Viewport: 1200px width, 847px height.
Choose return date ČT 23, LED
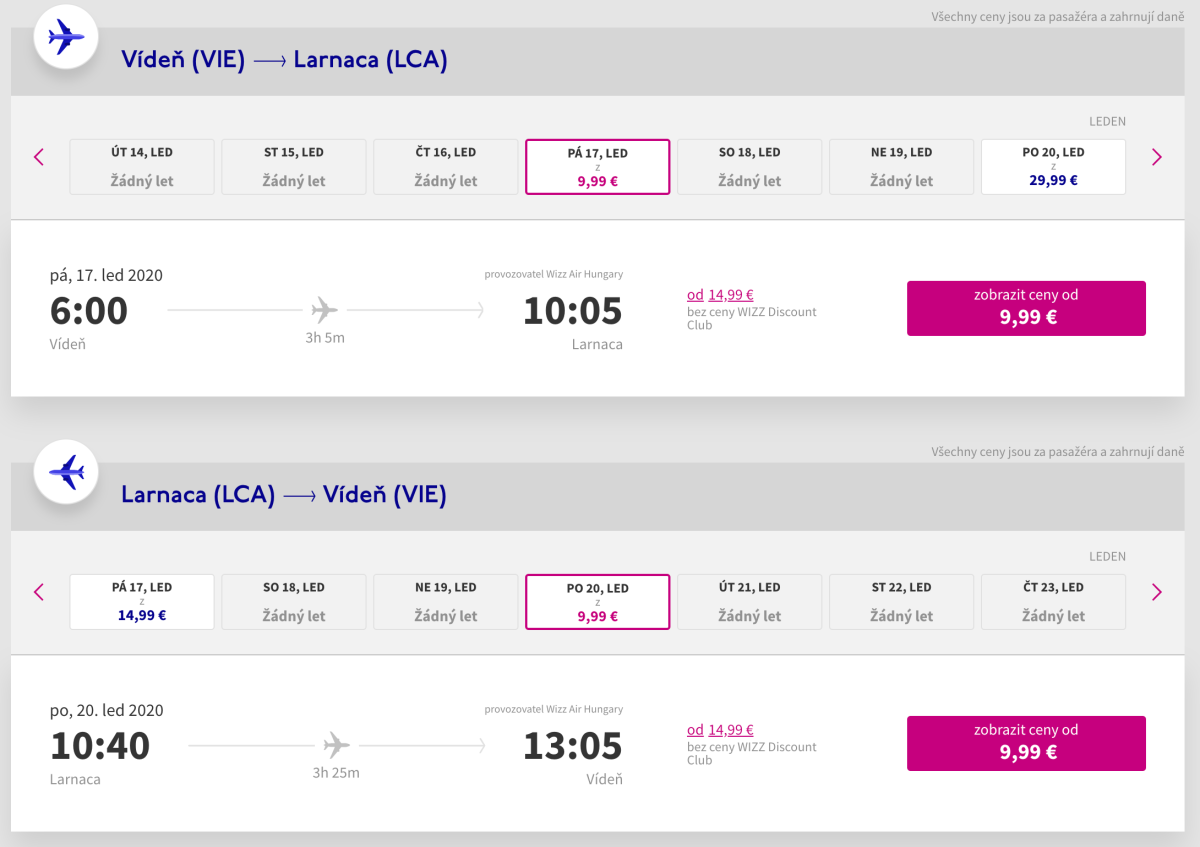pyautogui.click(x=1053, y=601)
